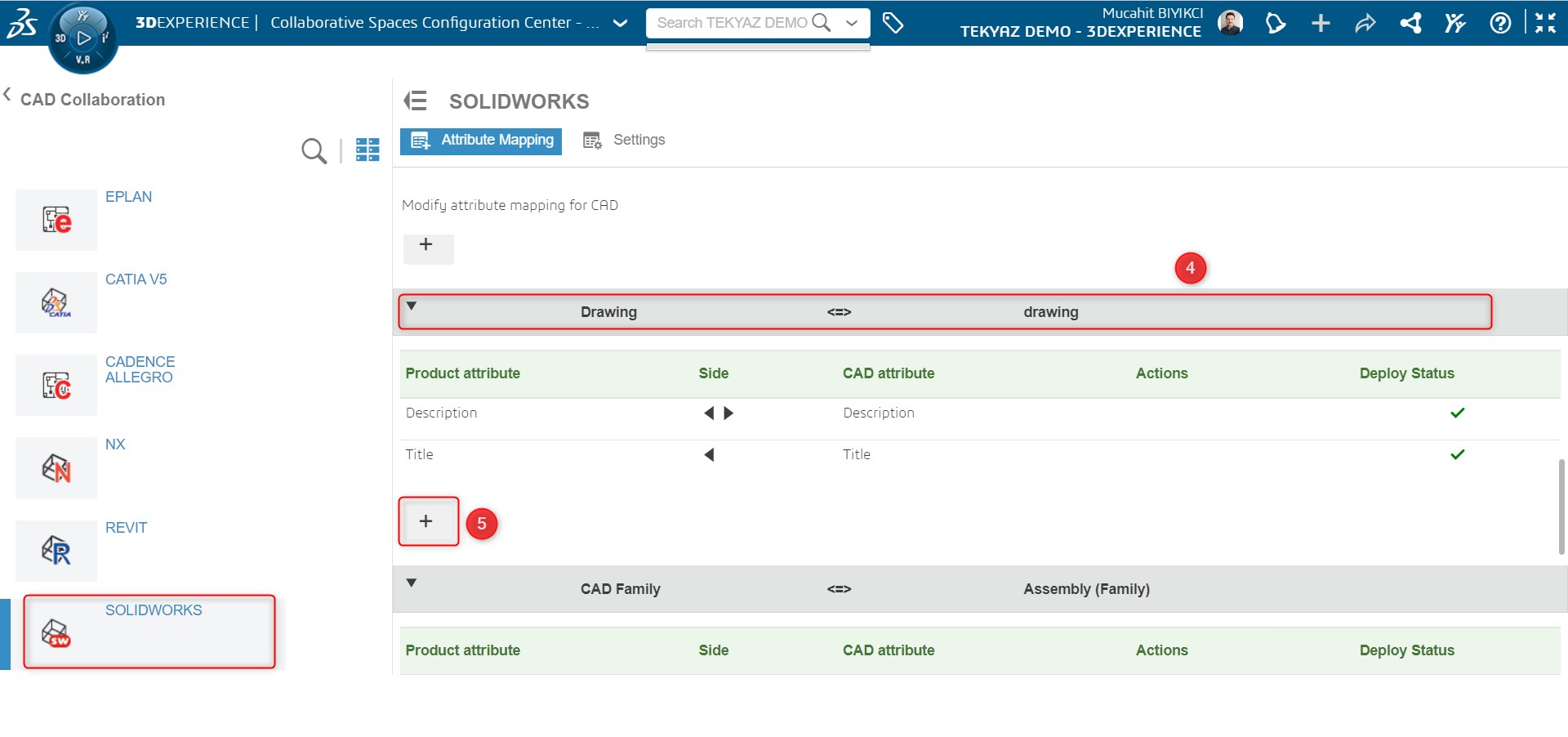
Task: Collapse the Drawing mapping section
Action: click(x=412, y=306)
